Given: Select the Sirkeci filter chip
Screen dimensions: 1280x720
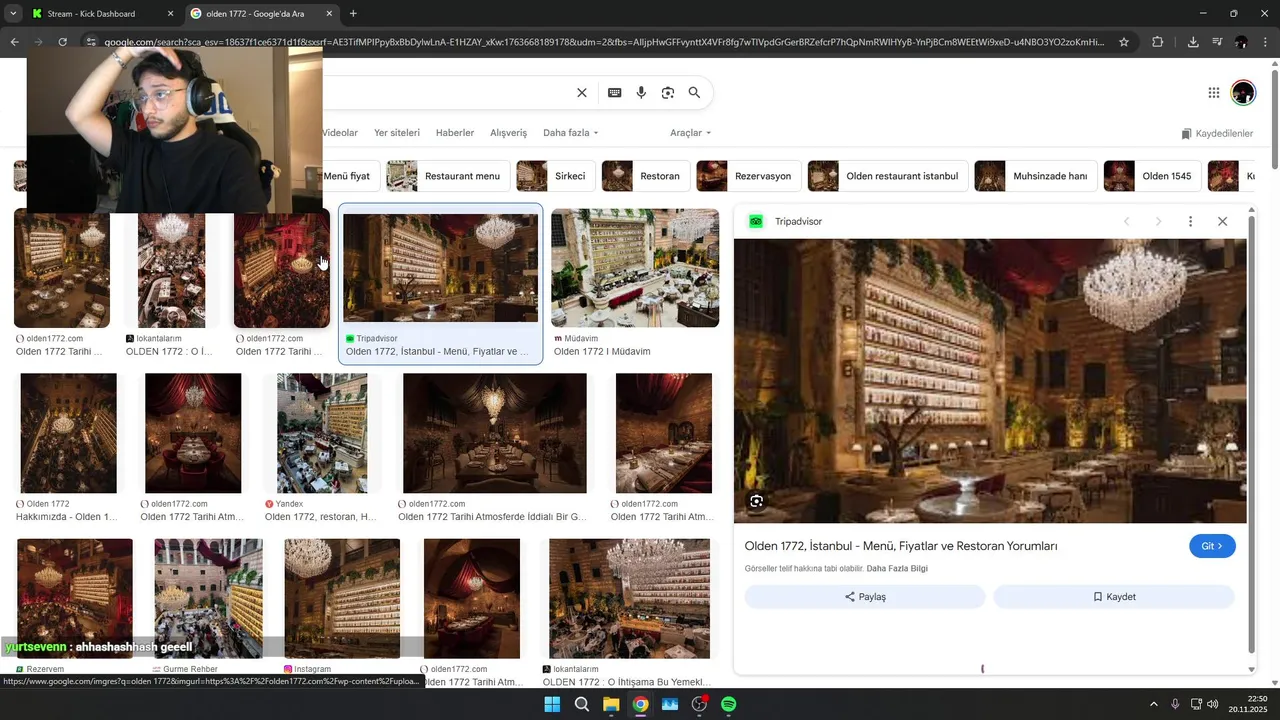Looking at the screenshot, I should tap(556, 176).
